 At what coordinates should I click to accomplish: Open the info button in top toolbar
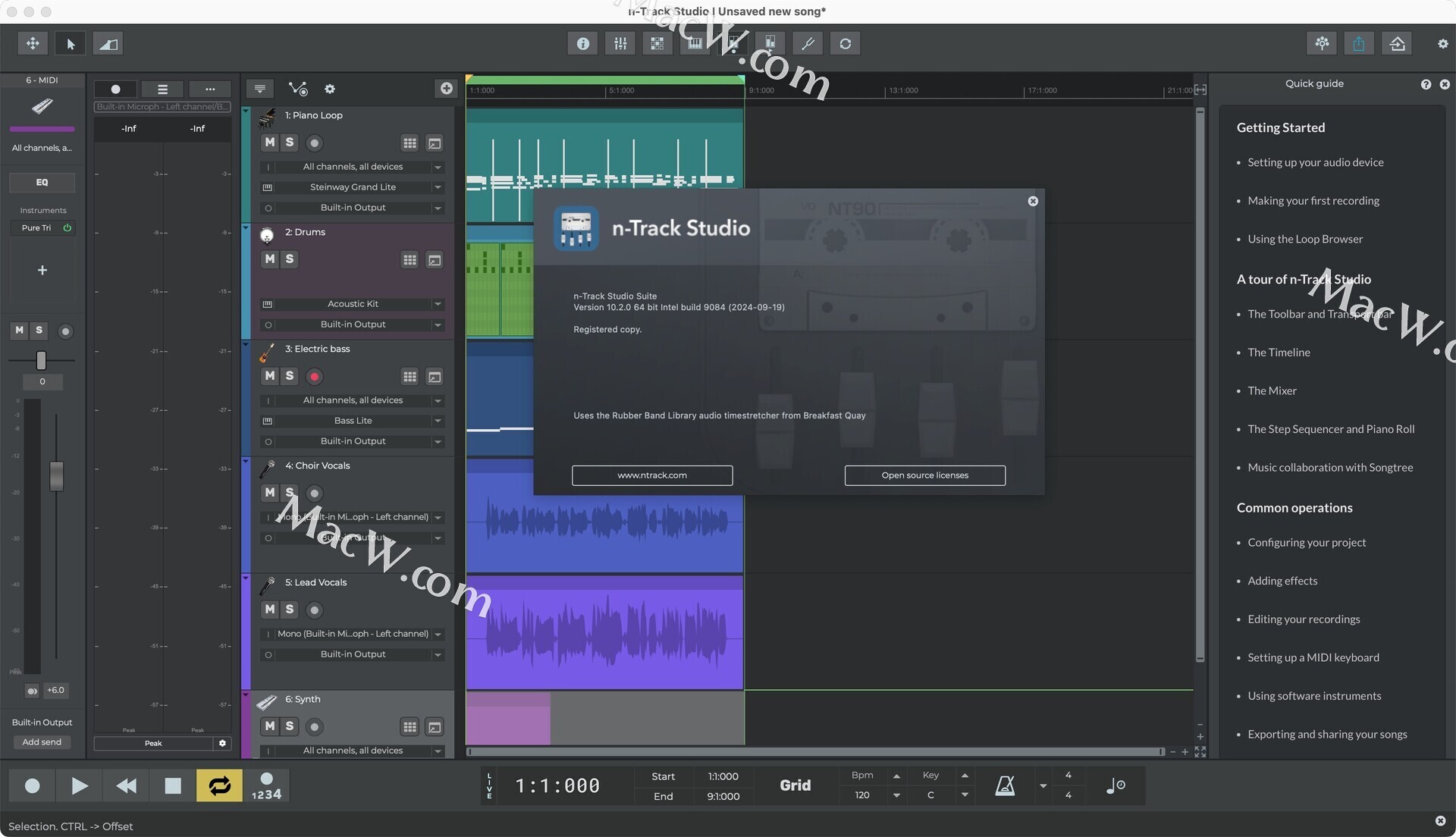(582, 43)
